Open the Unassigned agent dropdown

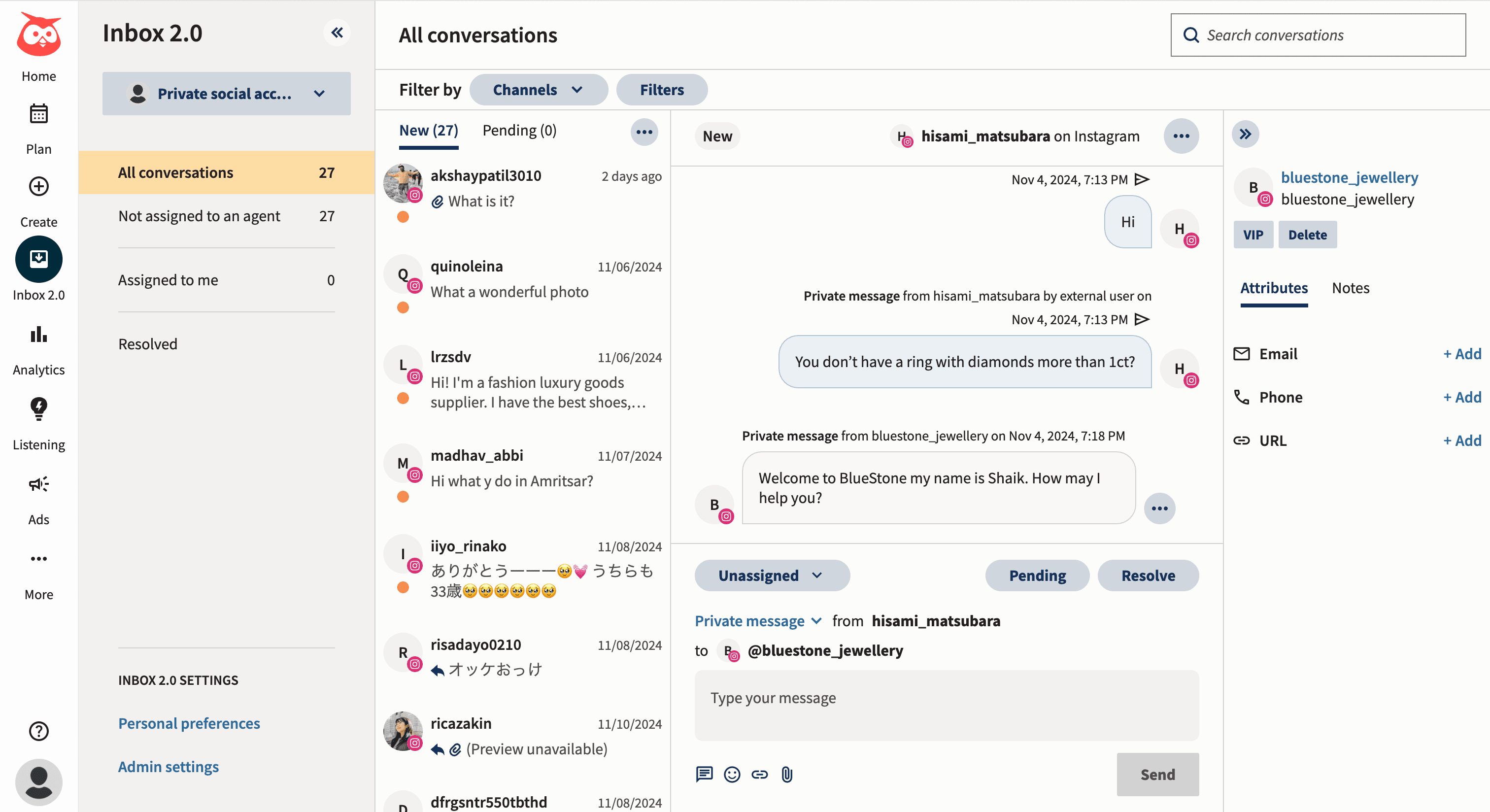click(771, 575)
